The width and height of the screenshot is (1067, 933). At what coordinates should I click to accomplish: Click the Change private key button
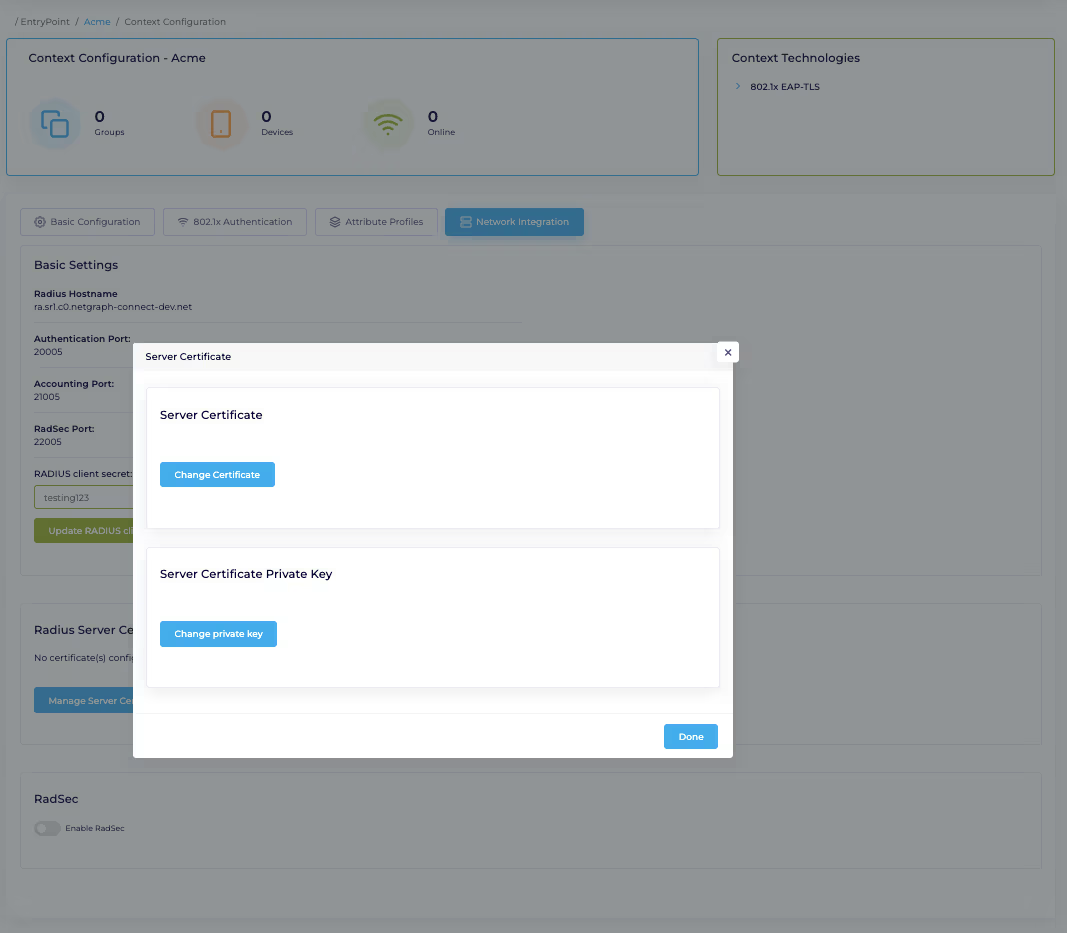[218, 634]
